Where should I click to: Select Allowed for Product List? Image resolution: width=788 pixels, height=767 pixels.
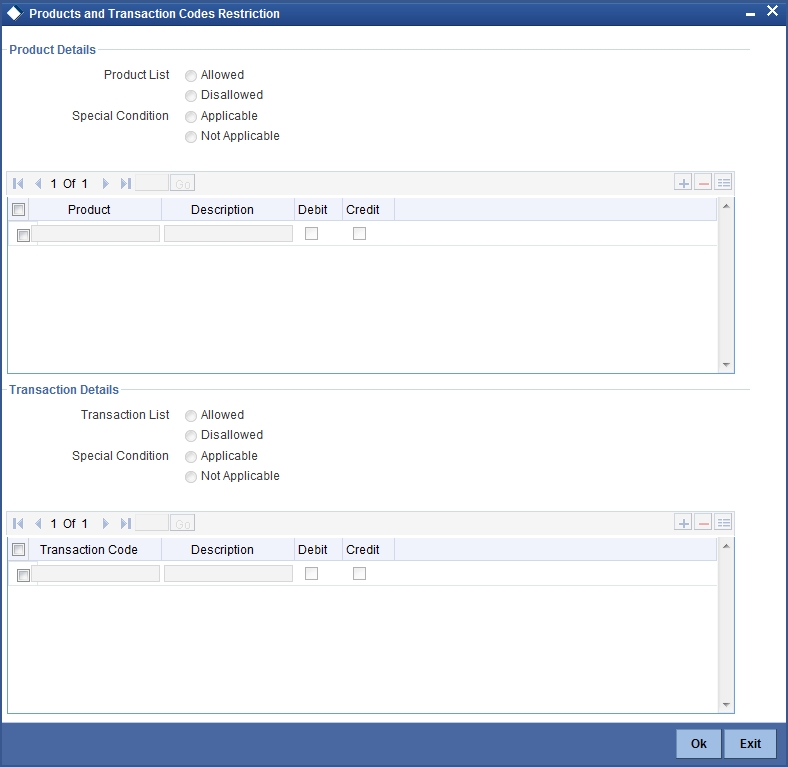(x=190, y=75)
